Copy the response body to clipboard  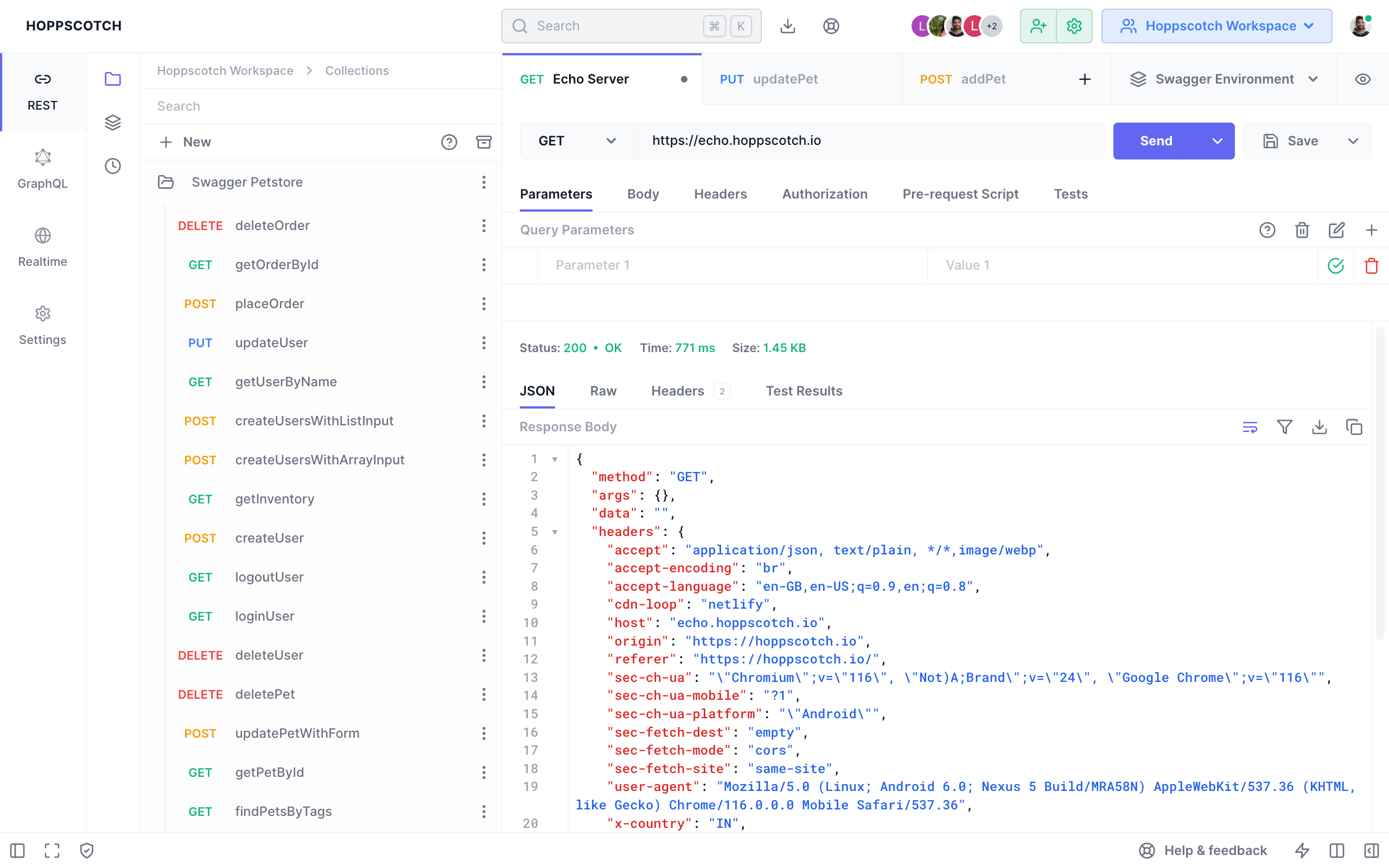pos(1354,426)
